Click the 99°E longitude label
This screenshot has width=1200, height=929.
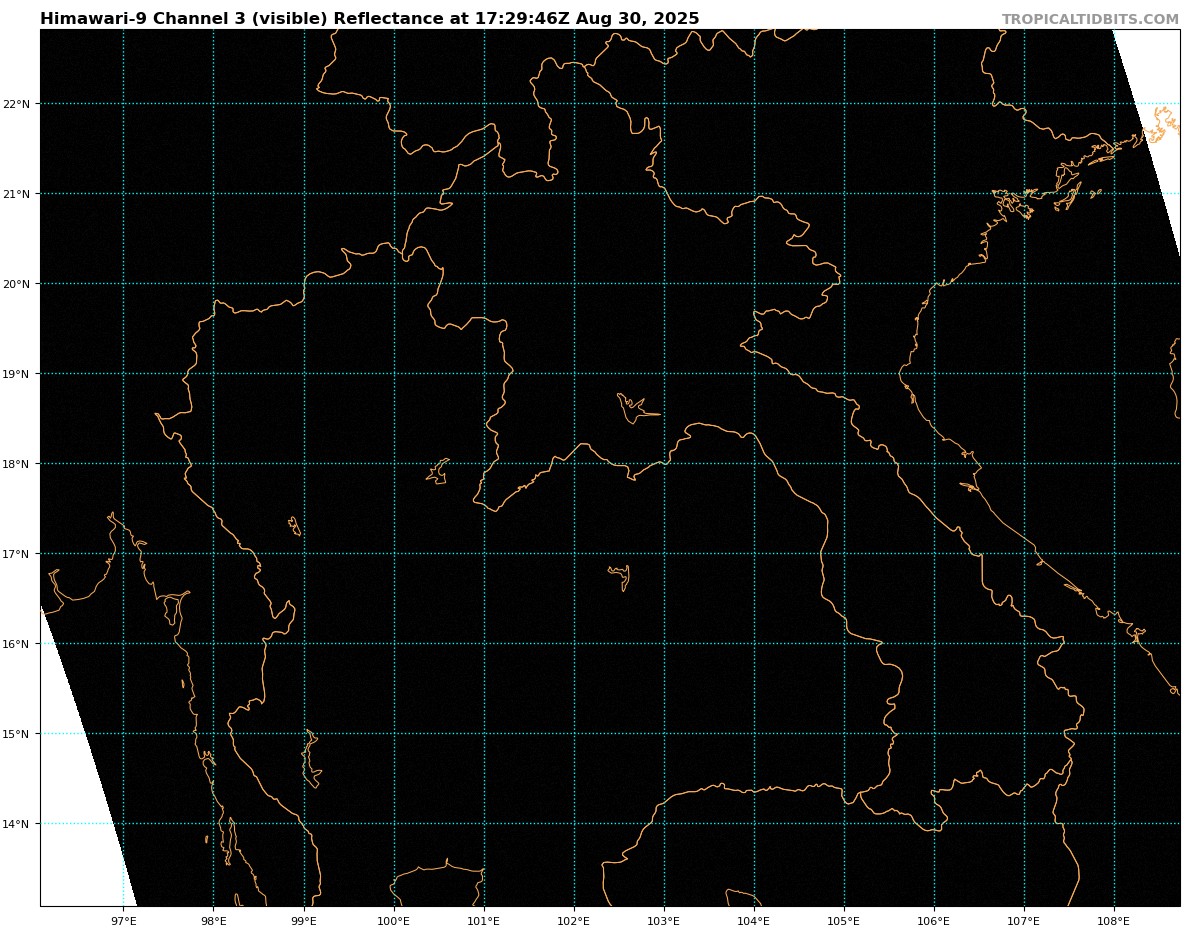tap(303, 921)
